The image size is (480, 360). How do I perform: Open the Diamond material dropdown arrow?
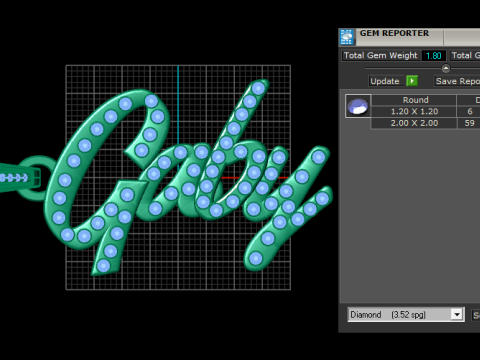tap(457, 314)
